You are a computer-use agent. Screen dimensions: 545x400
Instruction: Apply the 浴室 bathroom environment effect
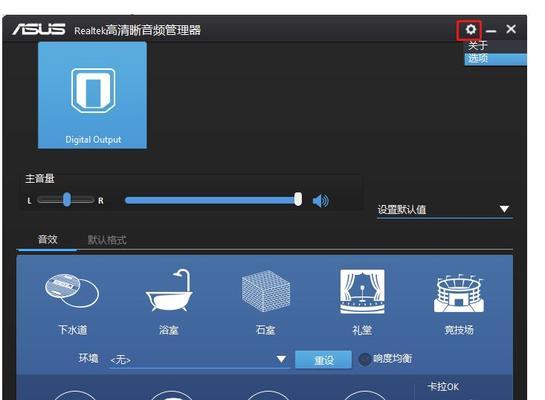coord(169,302)
